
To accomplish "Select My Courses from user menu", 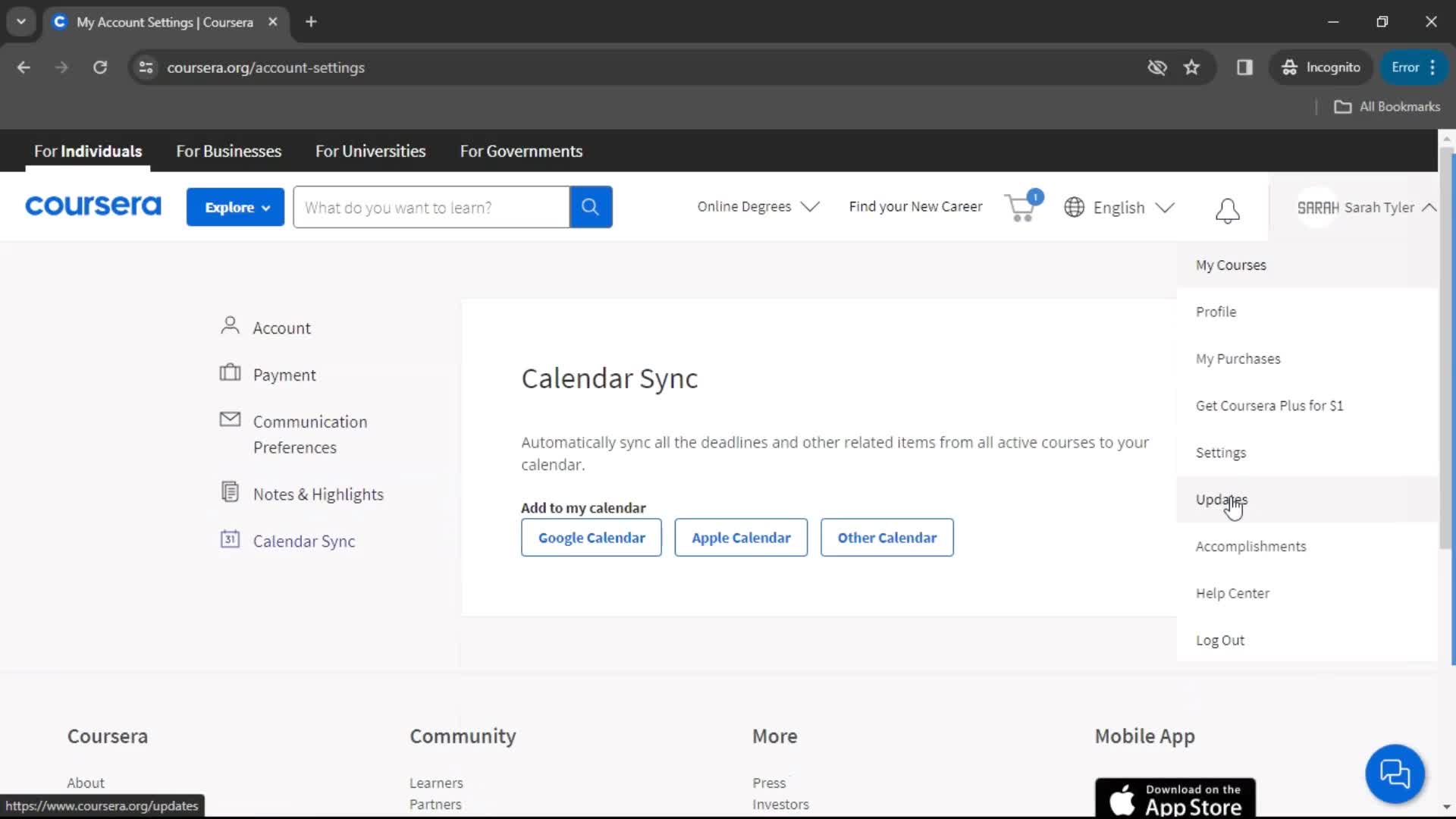I will (x=1307, y=265).
